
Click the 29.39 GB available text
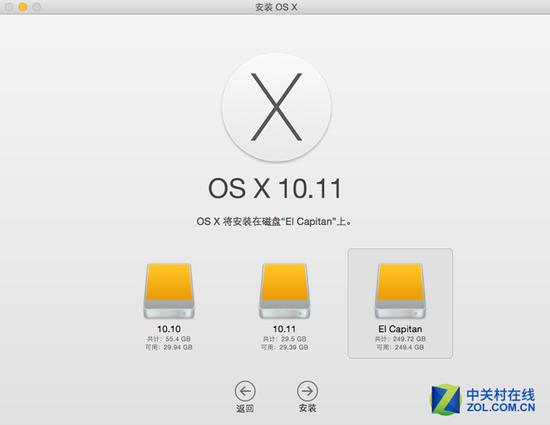coord(284,348)
